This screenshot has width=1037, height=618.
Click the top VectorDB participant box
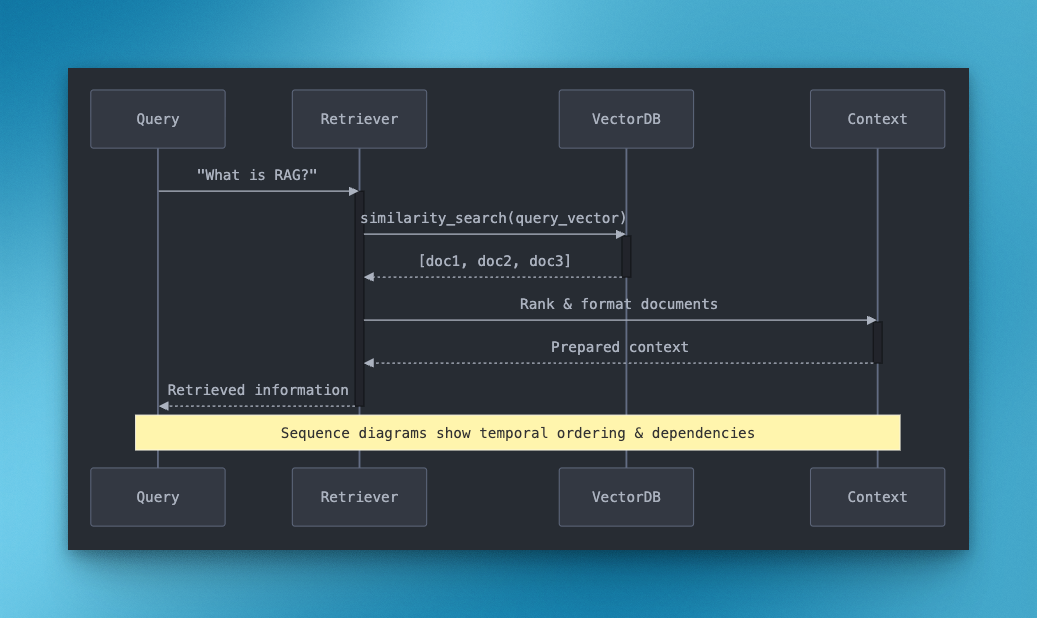point(626,119)
